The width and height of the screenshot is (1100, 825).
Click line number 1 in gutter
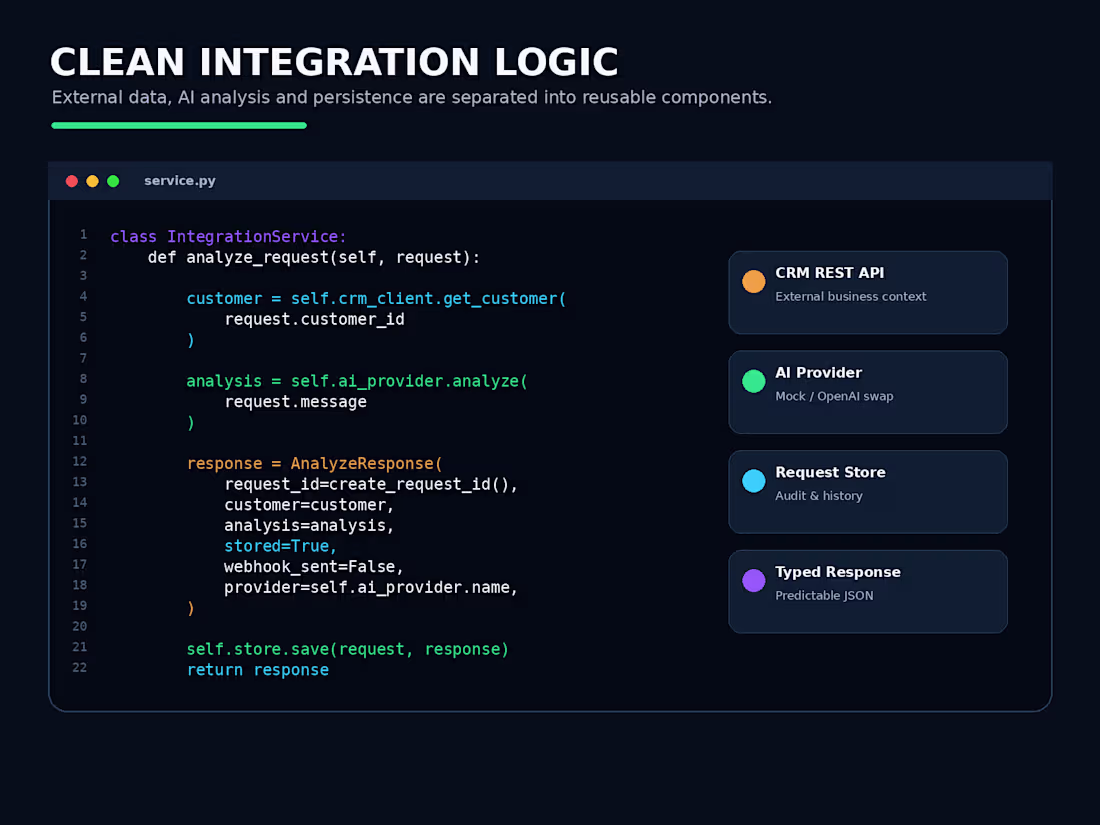tap(83, 234)
